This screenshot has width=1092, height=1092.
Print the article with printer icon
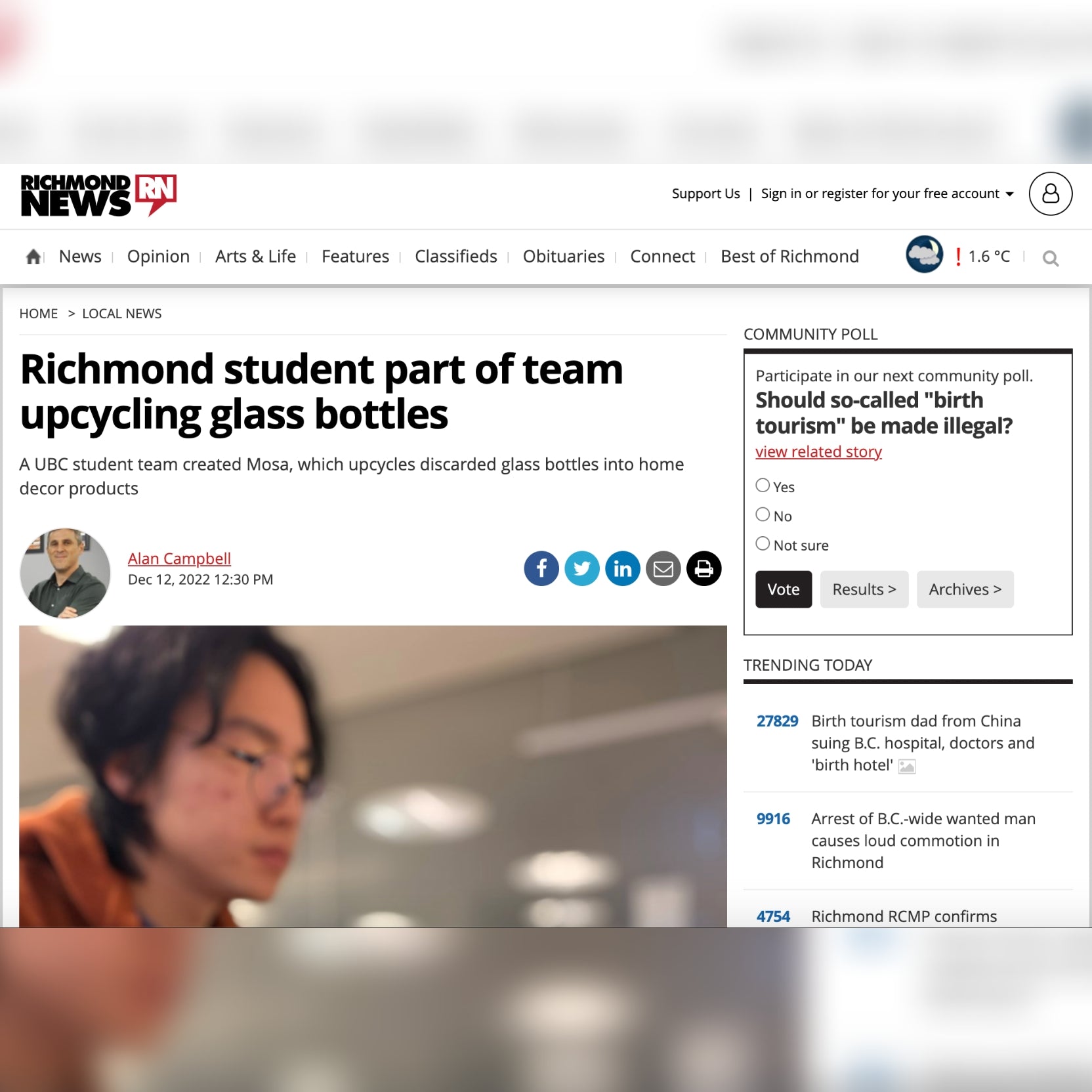pos(704,568)
